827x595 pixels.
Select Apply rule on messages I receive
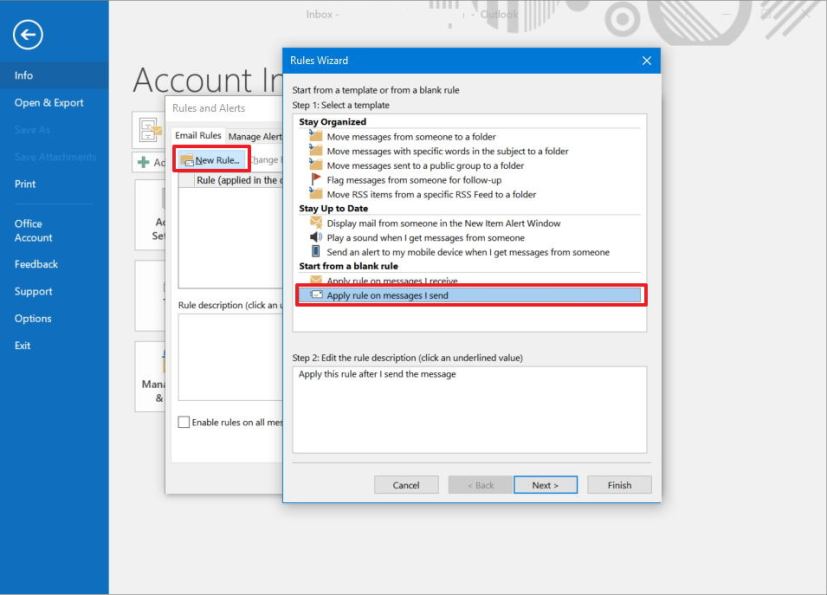pyautogui.click(x=392, y=281)
